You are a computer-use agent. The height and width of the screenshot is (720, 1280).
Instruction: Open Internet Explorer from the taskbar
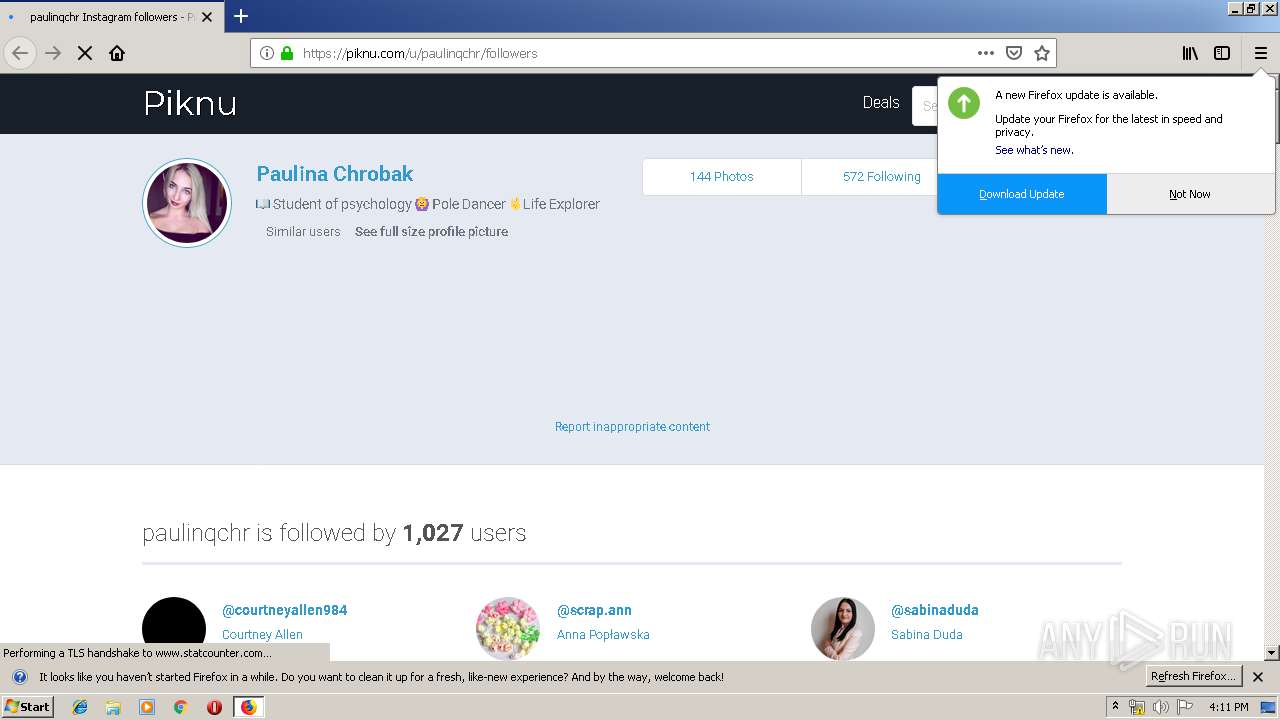point(80,707)
